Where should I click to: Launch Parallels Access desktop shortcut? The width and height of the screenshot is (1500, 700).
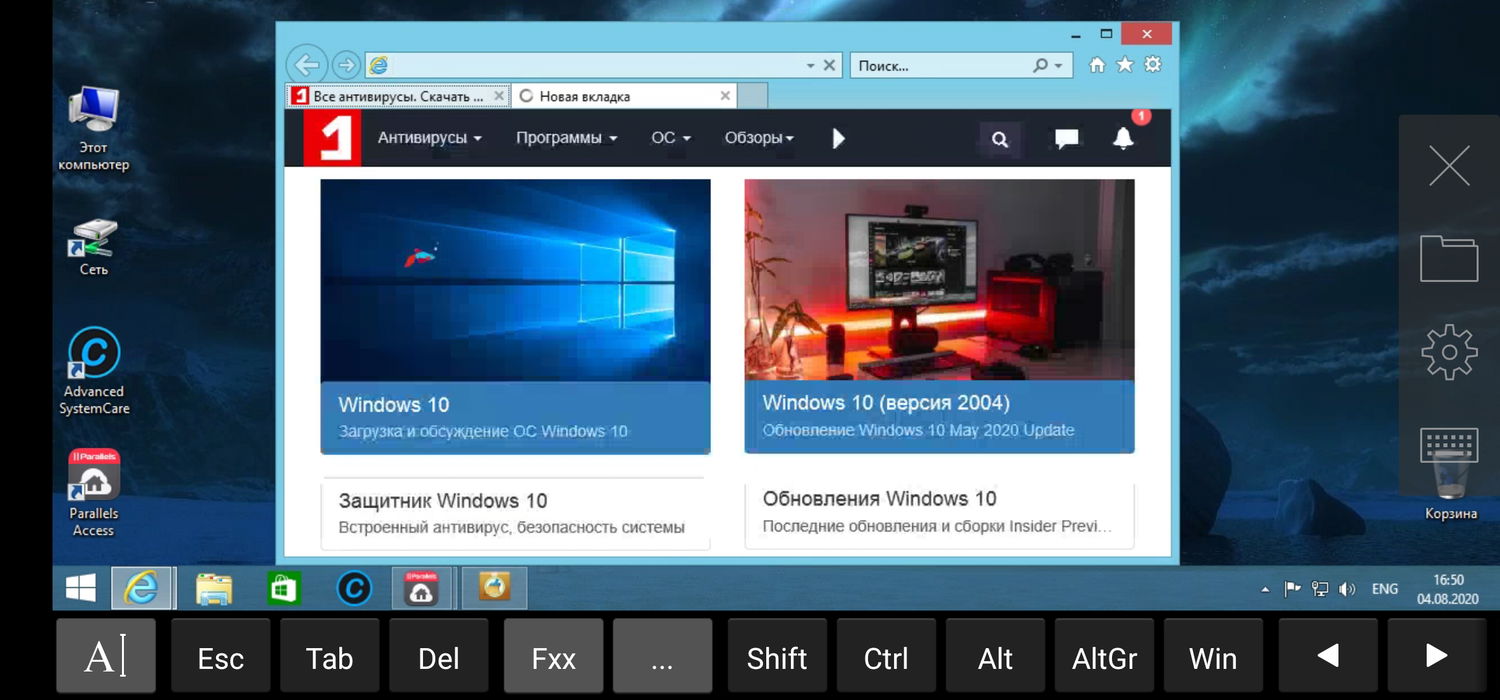[94, 493]
